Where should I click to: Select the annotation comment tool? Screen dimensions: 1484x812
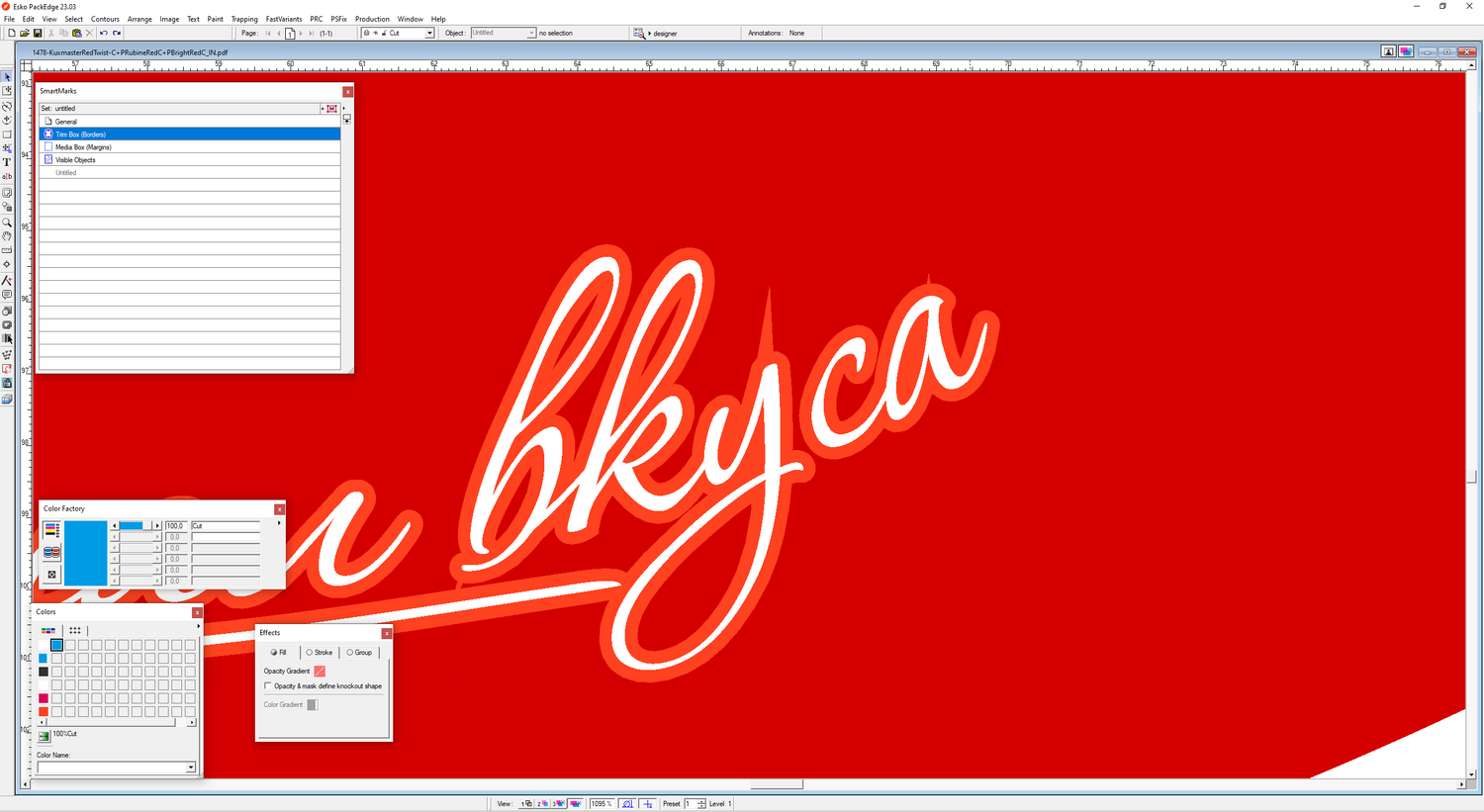coord(7,295)
